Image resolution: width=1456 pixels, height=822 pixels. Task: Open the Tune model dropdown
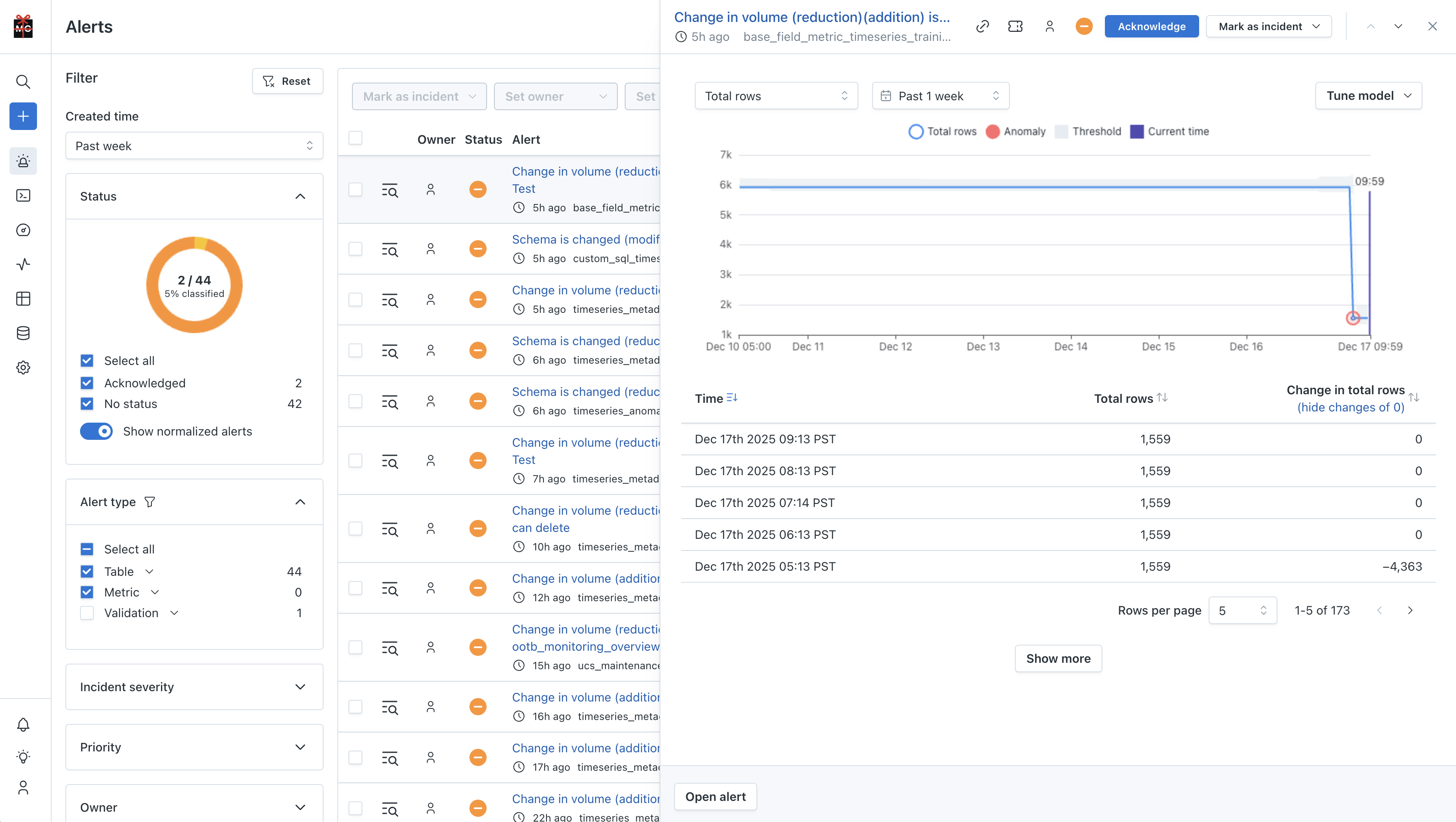pyautogui.click(x=1368, y=96)
